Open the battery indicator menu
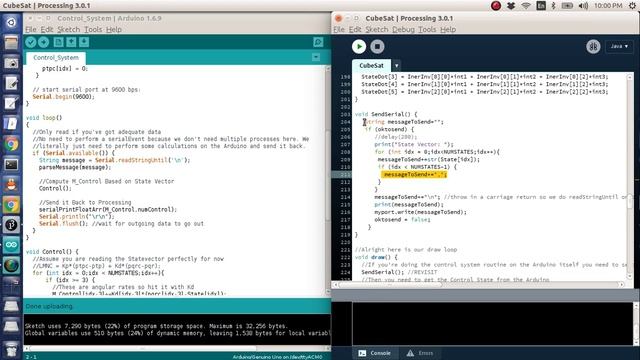This screenshot has height=360, width=640. pyautogui.click(x=567, y=6)
